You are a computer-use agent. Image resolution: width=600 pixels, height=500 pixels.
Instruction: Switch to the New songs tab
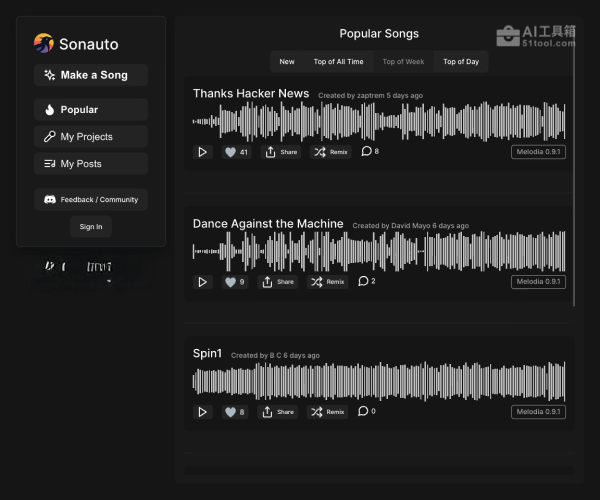(x=287, y=62)
